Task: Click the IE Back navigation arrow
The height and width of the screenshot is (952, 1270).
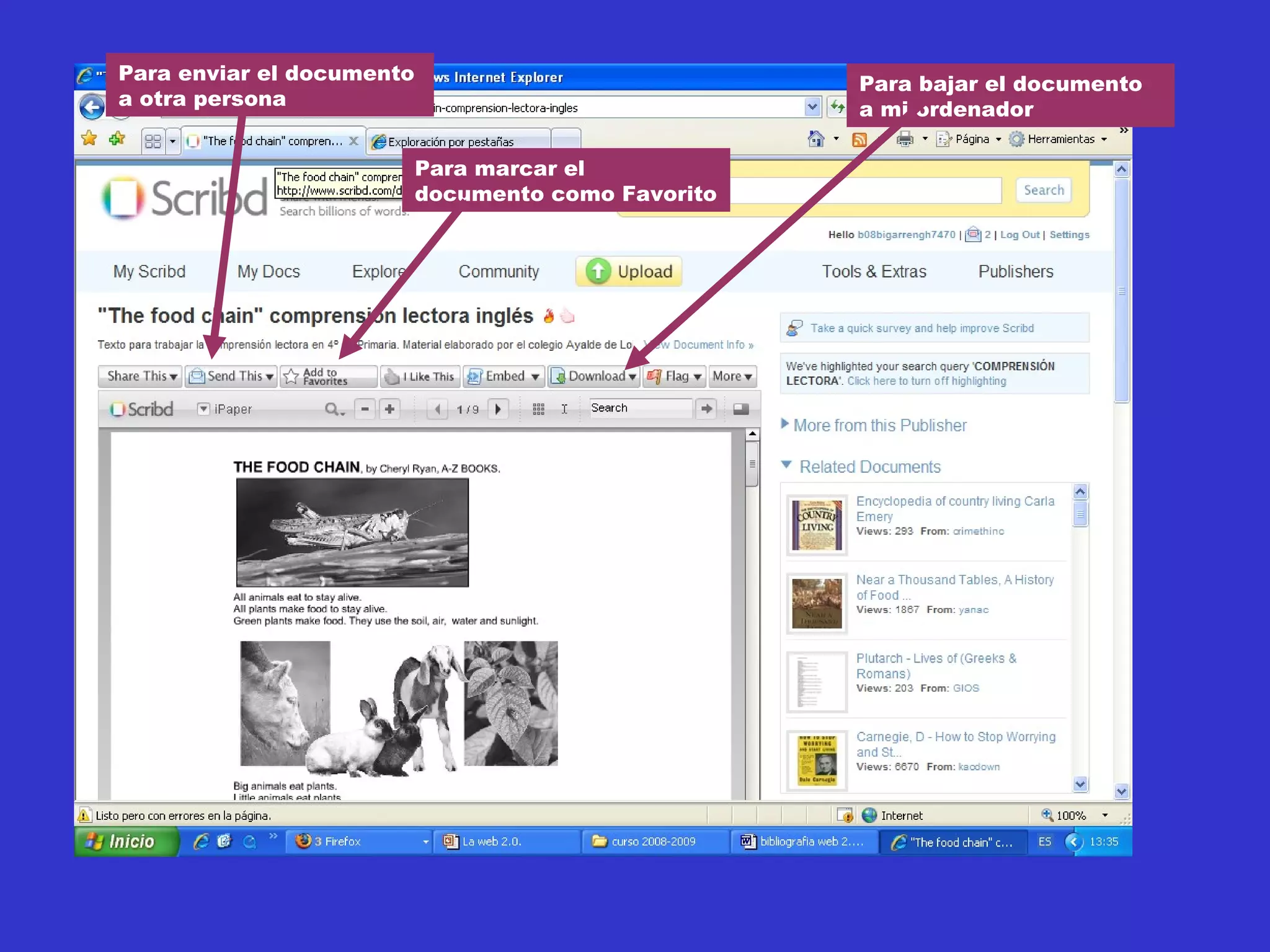Action: click(x=92, y=108)
